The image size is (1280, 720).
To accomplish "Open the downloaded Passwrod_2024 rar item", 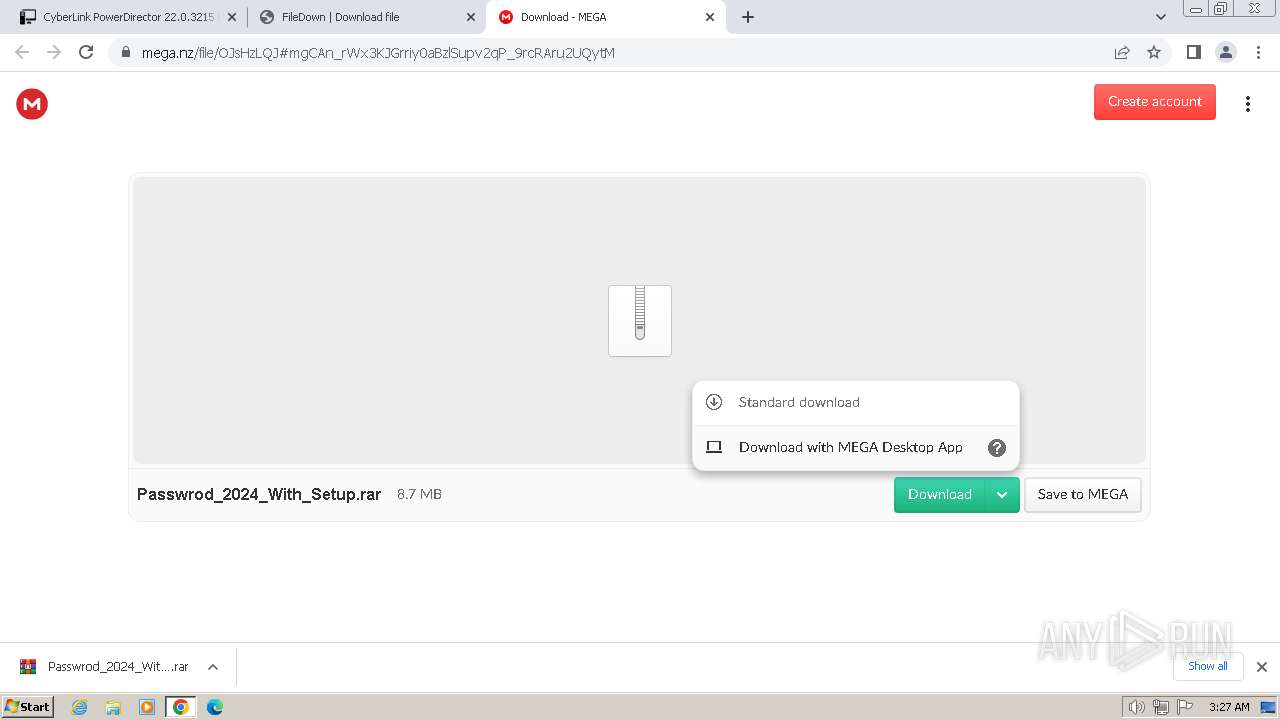I will (104, 667).
